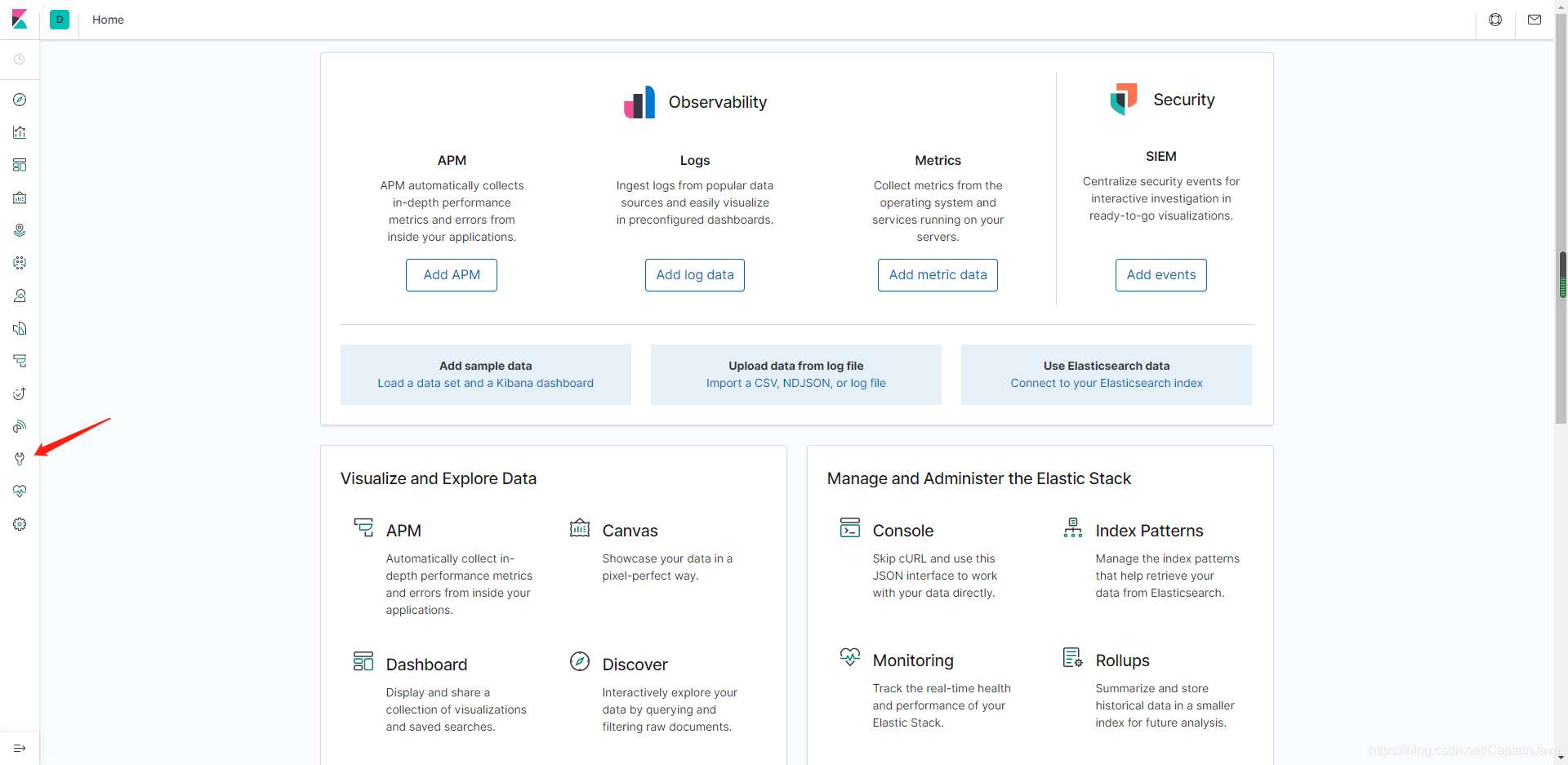Open Dashboard icon in sidebar

point(20,165)
